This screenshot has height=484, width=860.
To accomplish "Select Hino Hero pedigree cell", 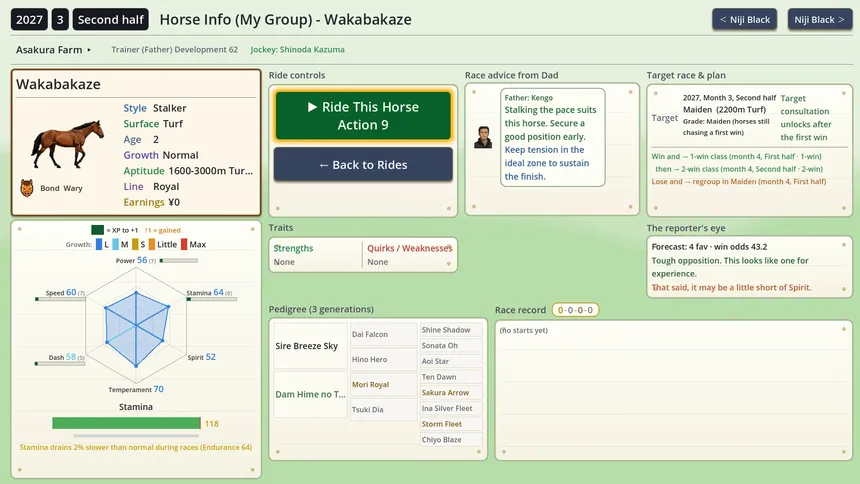I will pos(383,359).
